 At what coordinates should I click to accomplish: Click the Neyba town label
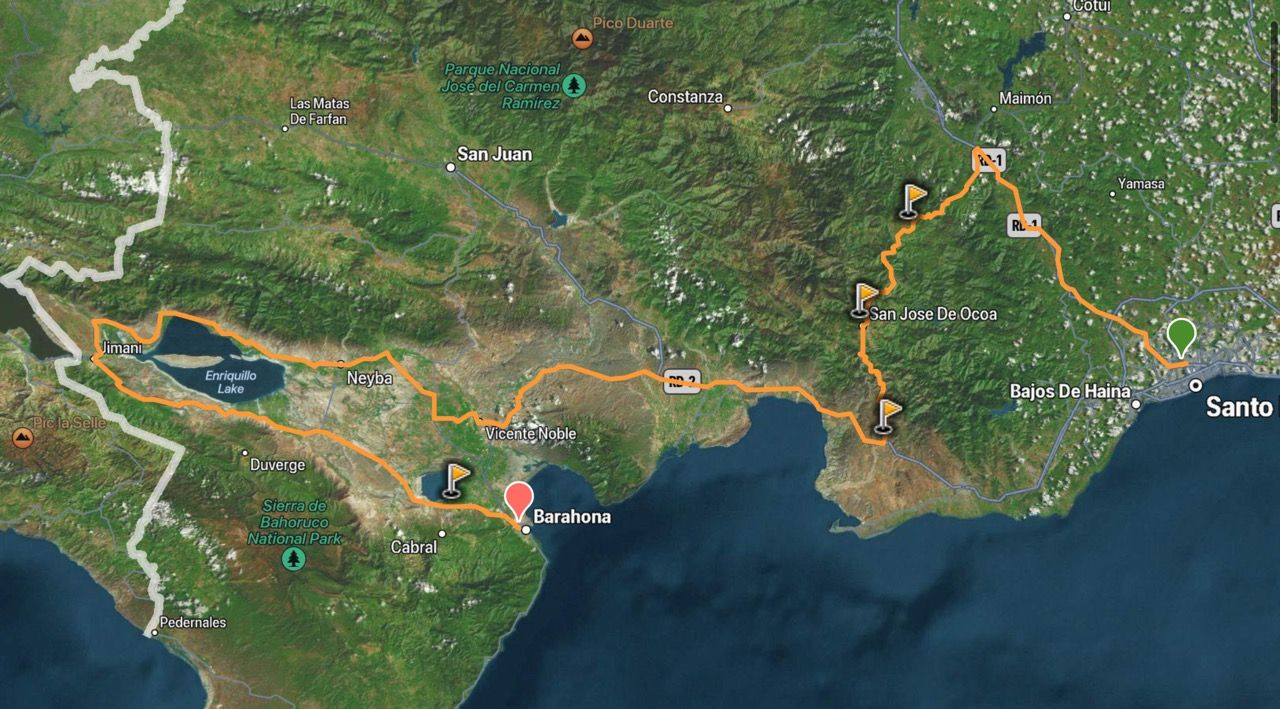click(368, 379)
